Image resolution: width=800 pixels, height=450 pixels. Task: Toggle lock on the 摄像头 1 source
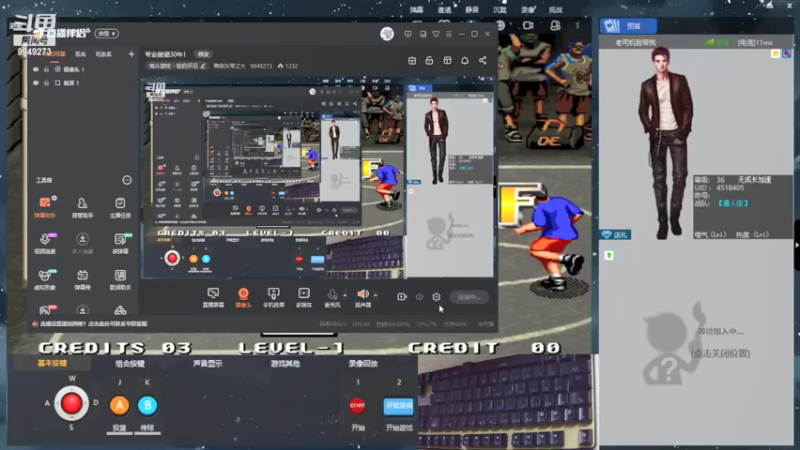point(46,69)
